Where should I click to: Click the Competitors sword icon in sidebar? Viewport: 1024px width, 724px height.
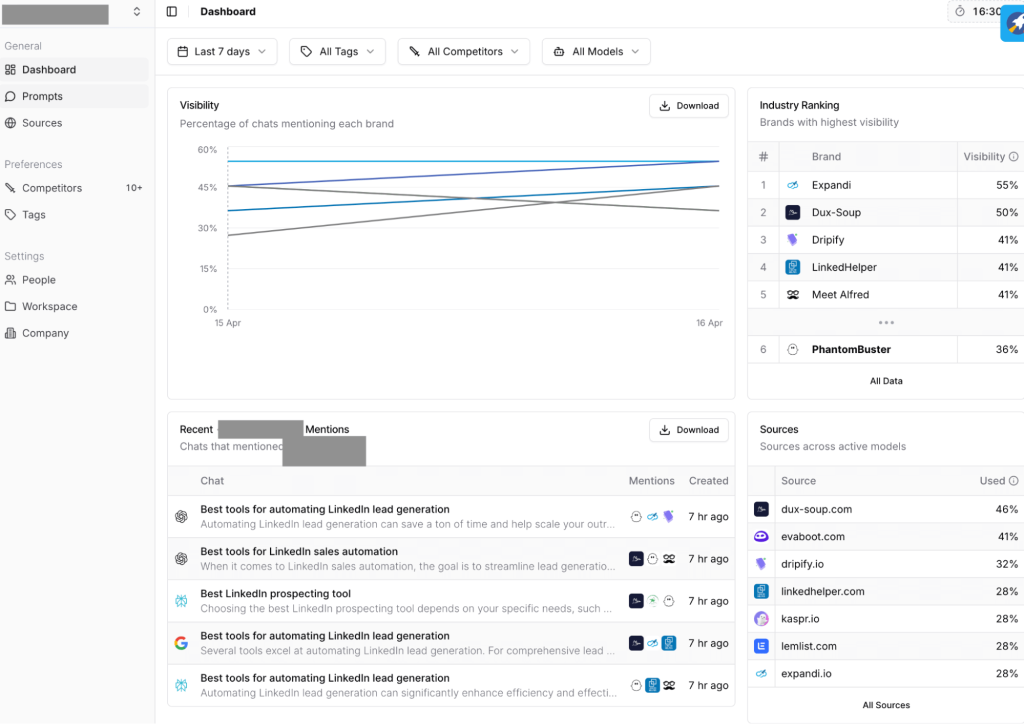10,188
